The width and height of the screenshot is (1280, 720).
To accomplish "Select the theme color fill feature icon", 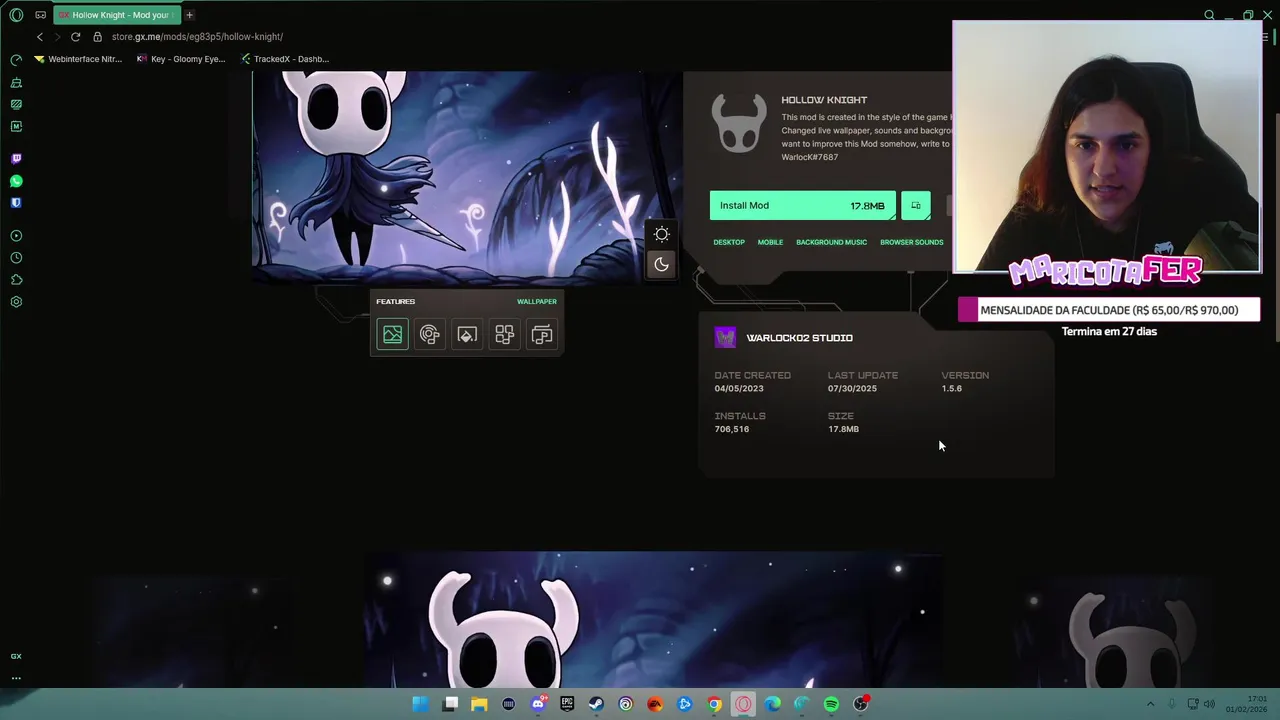I will pos(467,335).
